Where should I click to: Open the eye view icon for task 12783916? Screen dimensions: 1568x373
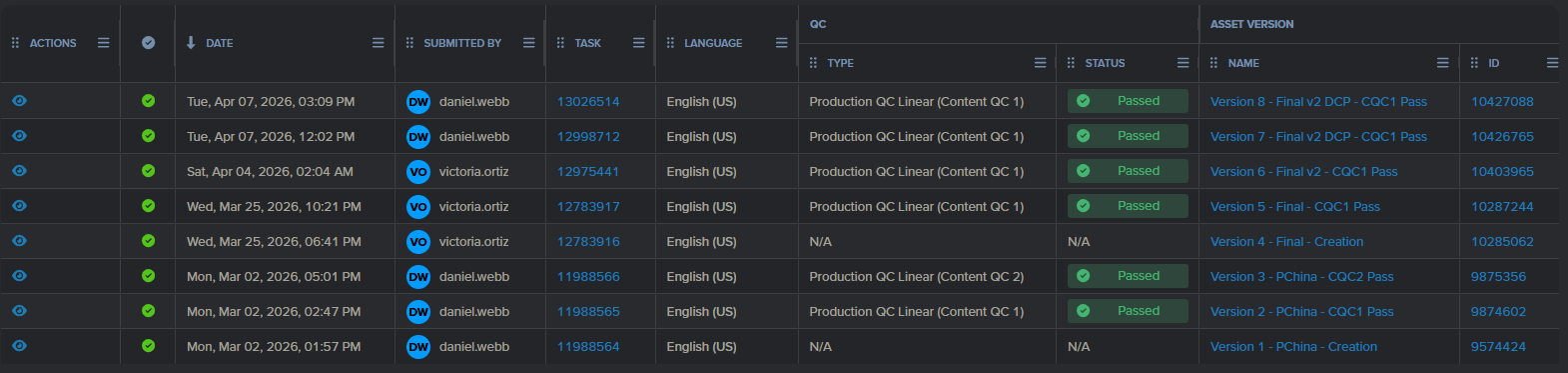tap(19, 241)
